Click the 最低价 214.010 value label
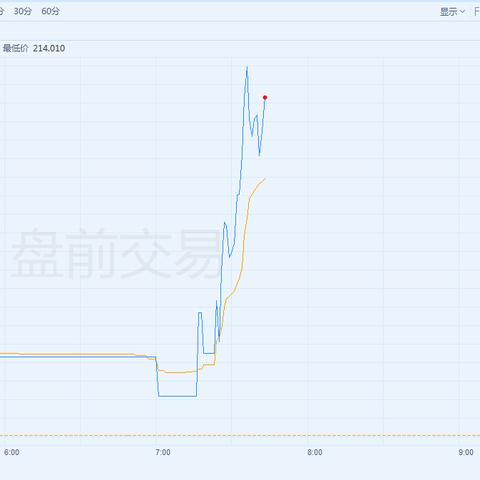This screenshot has height=480, width=480. (x=34, y=48)
